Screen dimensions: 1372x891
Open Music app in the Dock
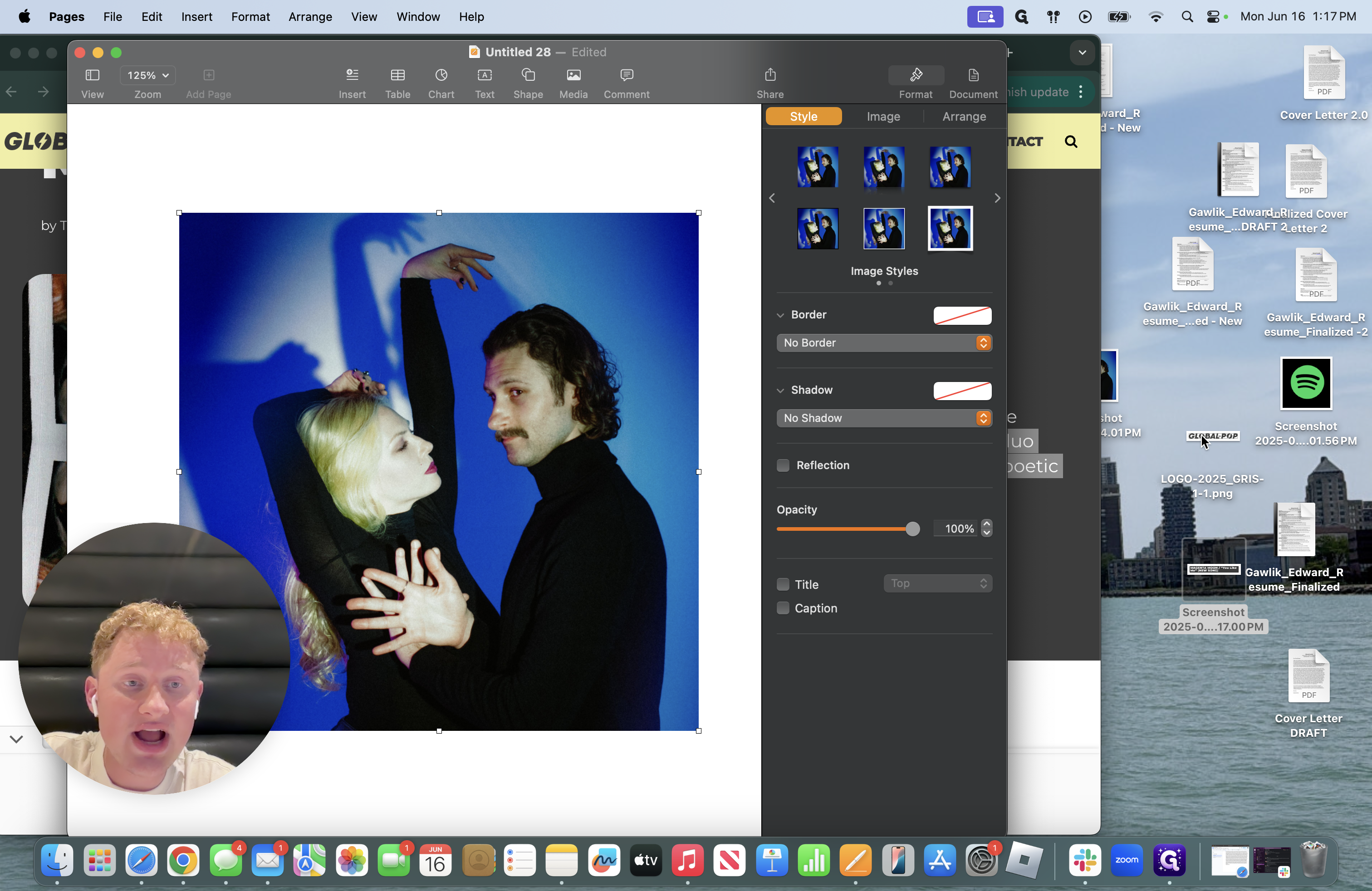(688, 861)
